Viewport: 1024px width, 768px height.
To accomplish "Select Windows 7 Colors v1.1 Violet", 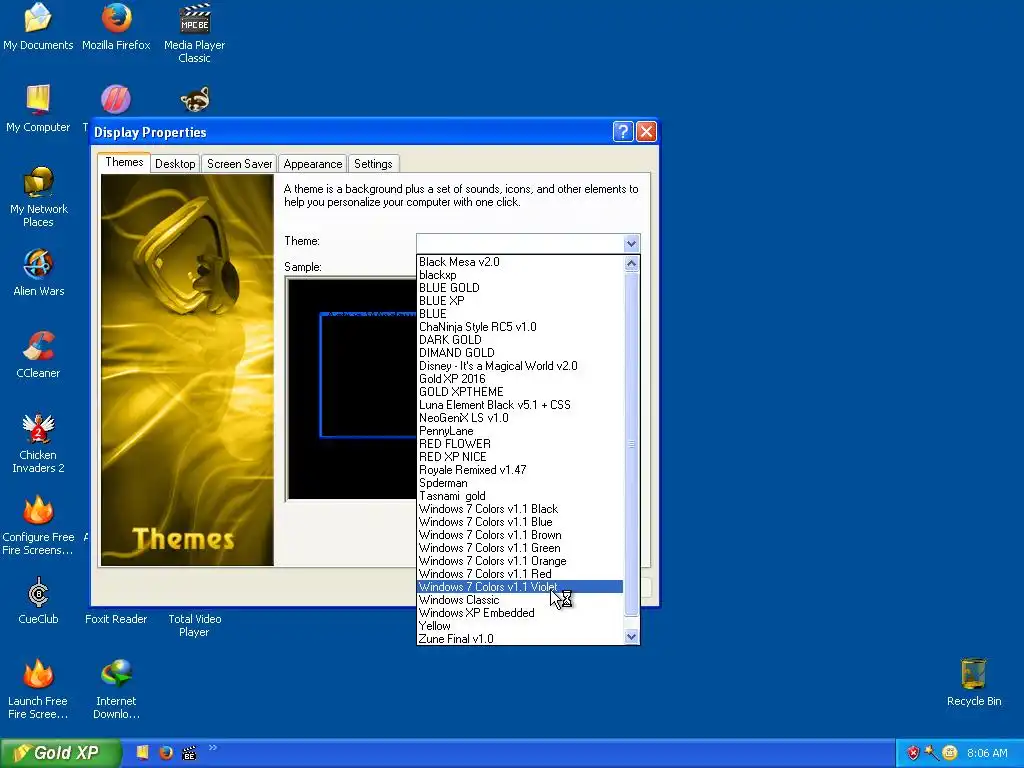I will click(520, 587).
